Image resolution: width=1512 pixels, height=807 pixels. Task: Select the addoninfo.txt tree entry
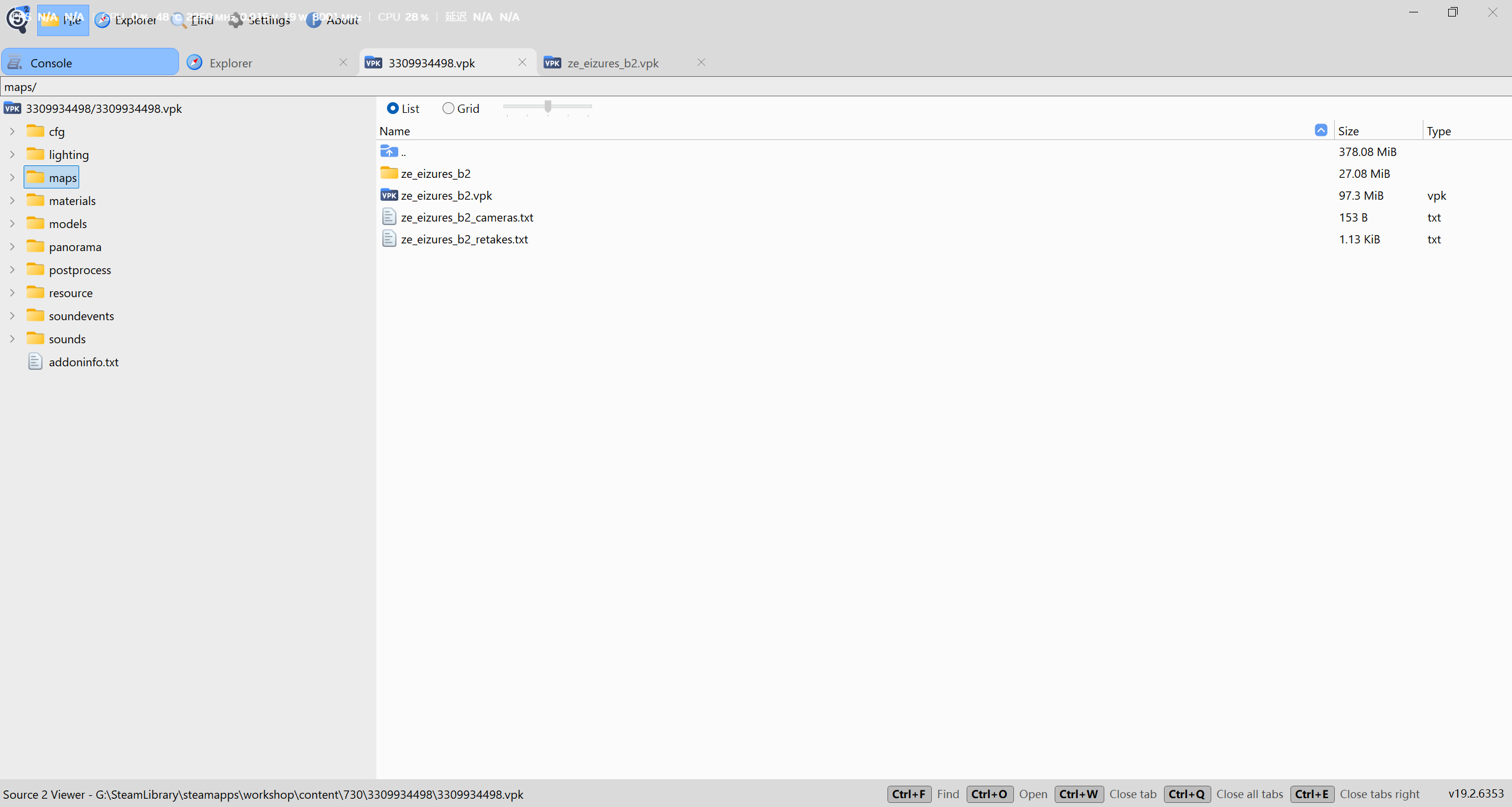point(84,362)
